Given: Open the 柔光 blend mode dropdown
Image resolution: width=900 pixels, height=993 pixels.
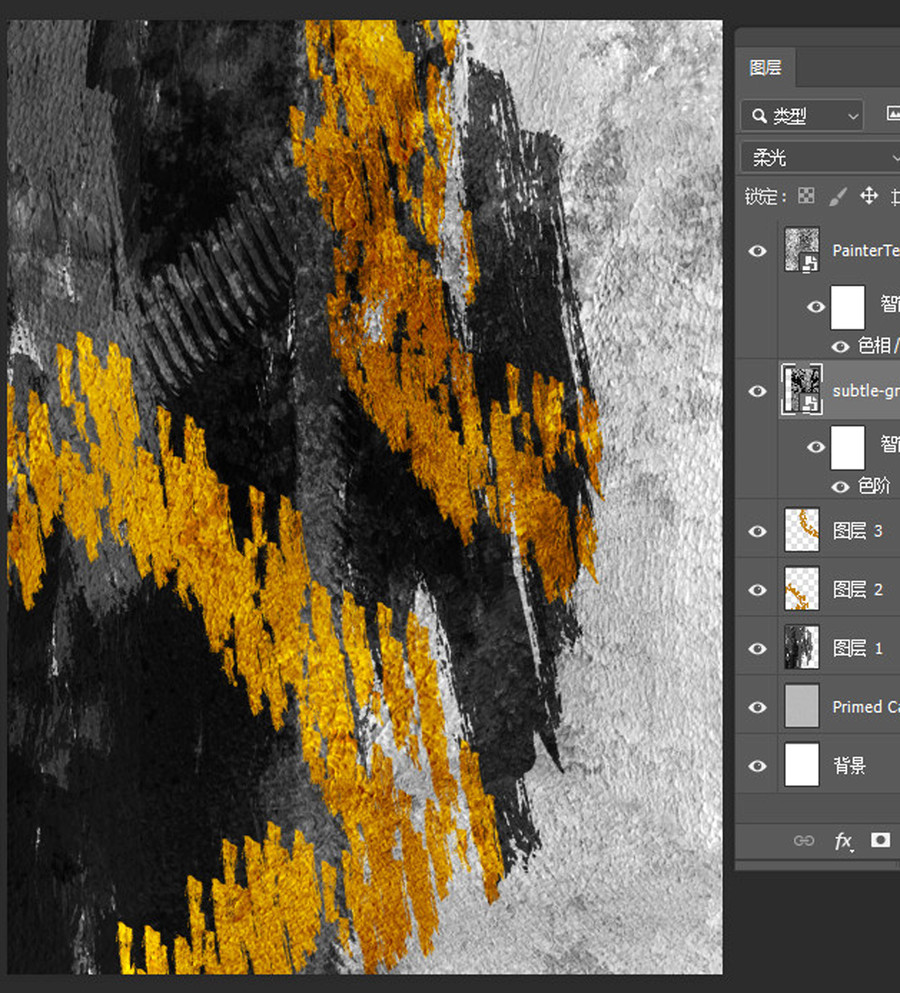Looking at the screenshot, I should (820, 157).
